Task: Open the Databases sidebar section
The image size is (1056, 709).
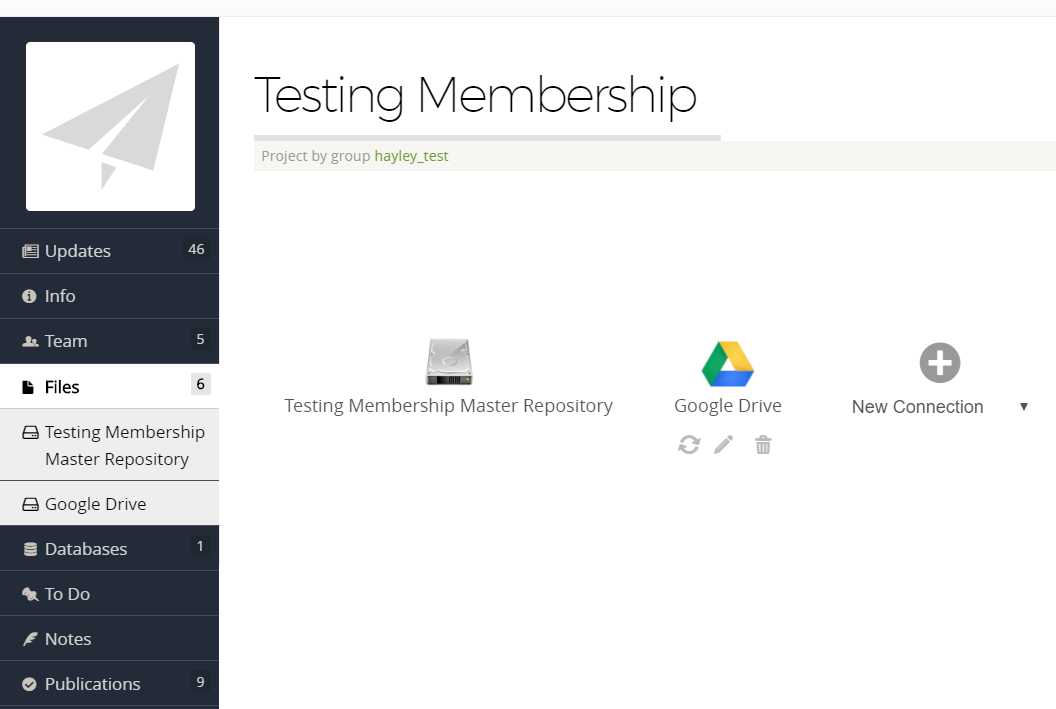Action: [86, 549]
